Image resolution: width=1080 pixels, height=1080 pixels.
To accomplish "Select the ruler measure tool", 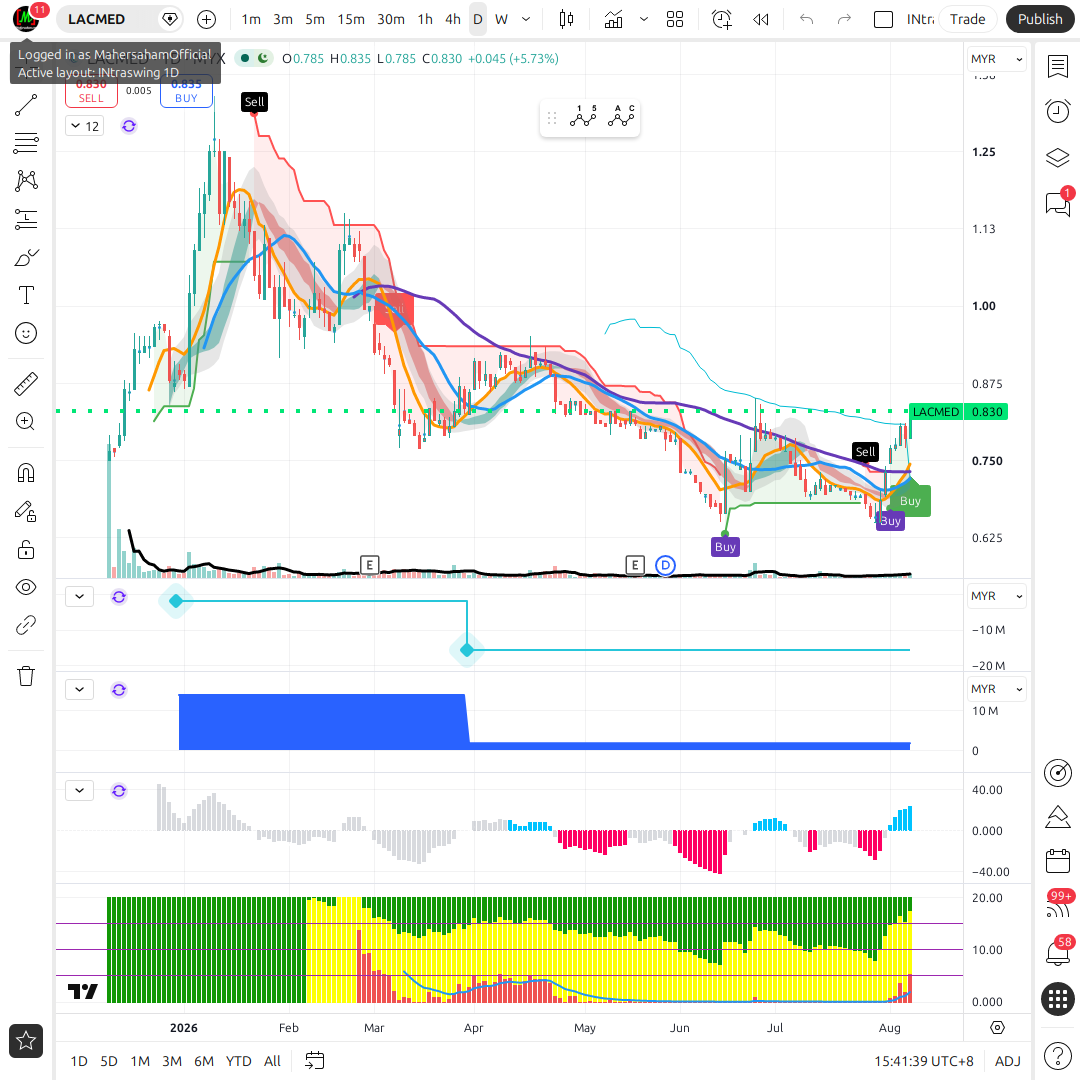I will coord(26,384).
